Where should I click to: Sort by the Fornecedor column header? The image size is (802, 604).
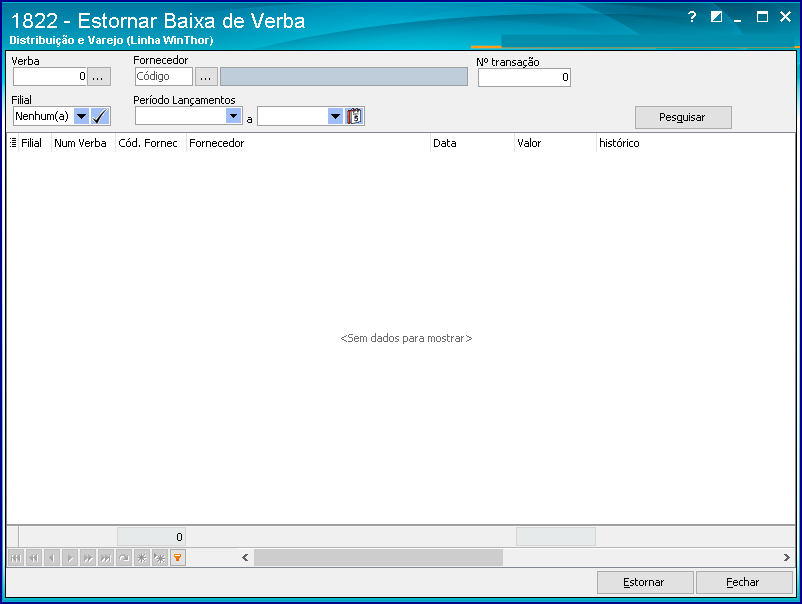[308, 143]
